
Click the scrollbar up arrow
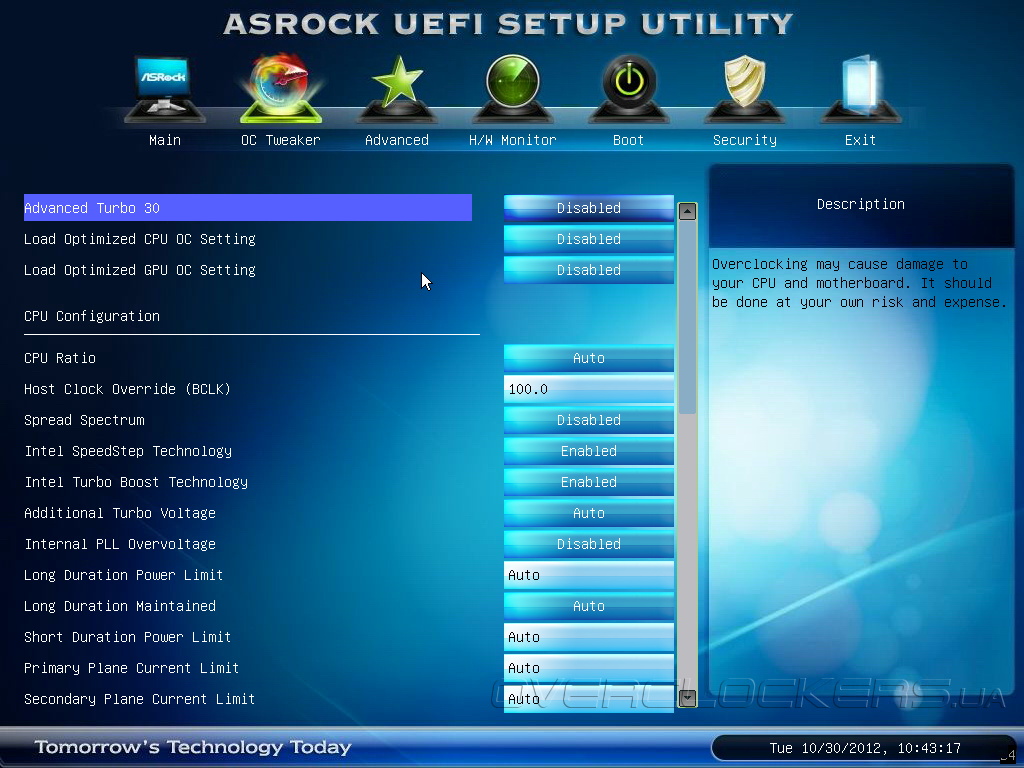click(687, 212)
